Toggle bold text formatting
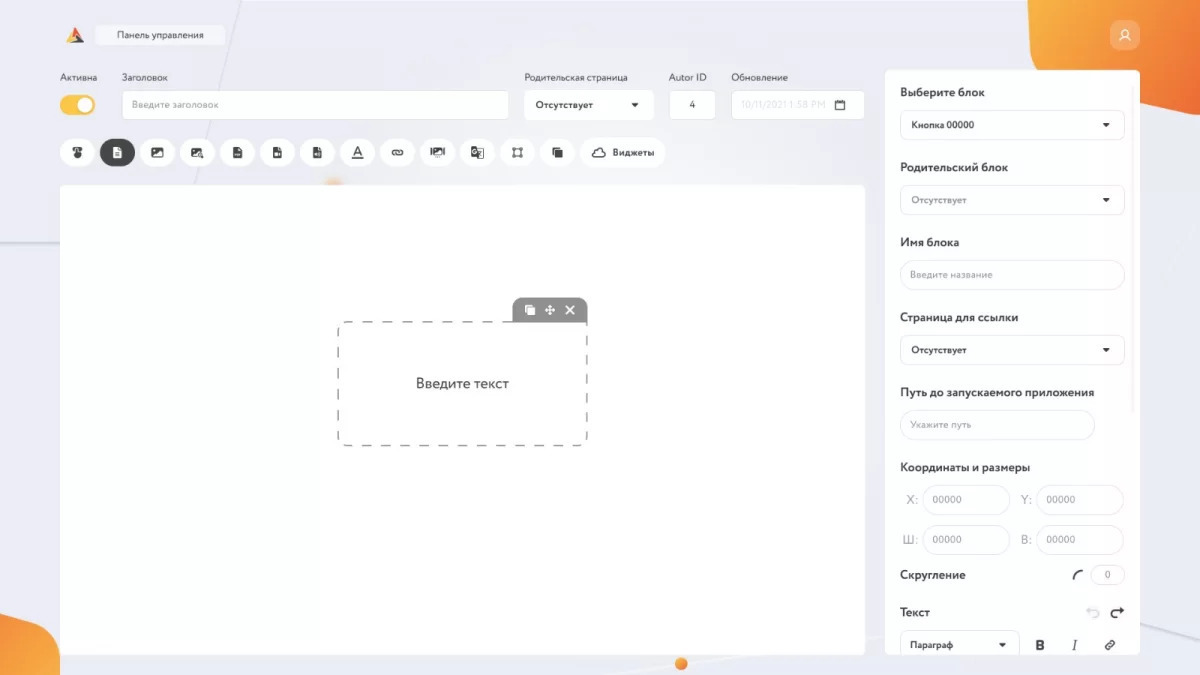Image resolution: width=1200 pixels, height=675 pixels. (x=1040, y=645)
